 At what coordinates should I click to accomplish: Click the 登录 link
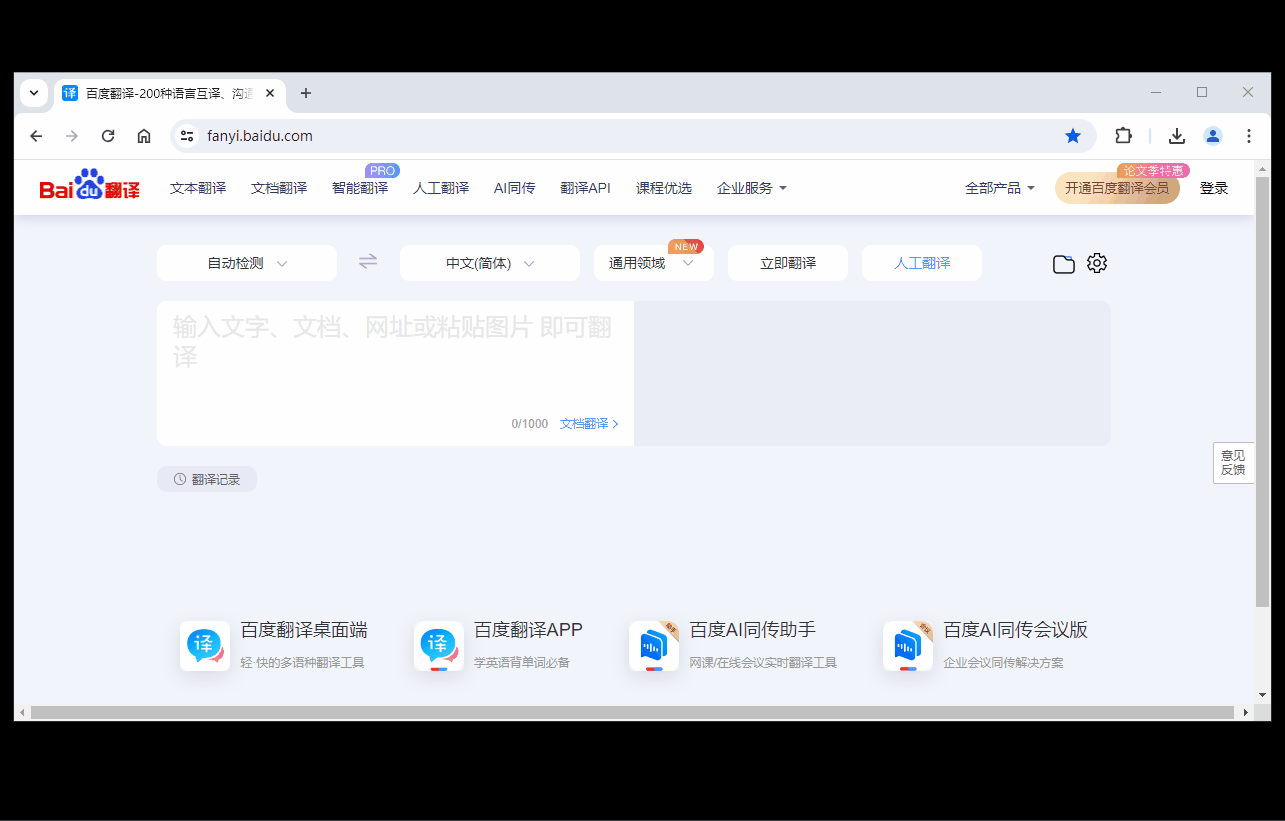(x=1214, y=188)
